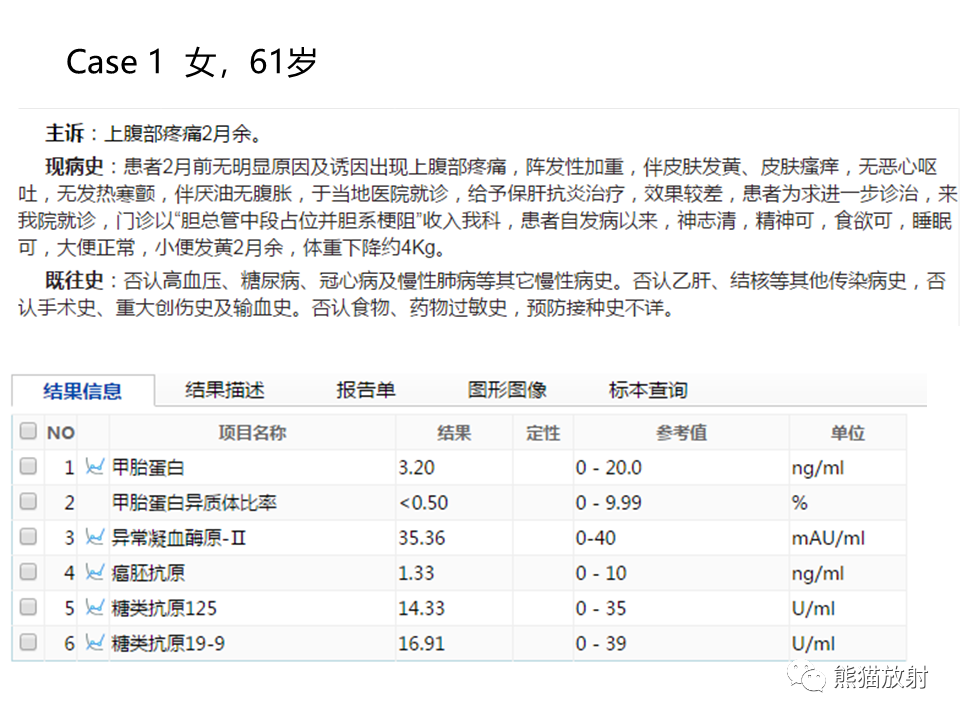The image size is (960, 720).
Task: Open trend chart icon for 异常凝血酶原-II
Action: tap(94, 538)
